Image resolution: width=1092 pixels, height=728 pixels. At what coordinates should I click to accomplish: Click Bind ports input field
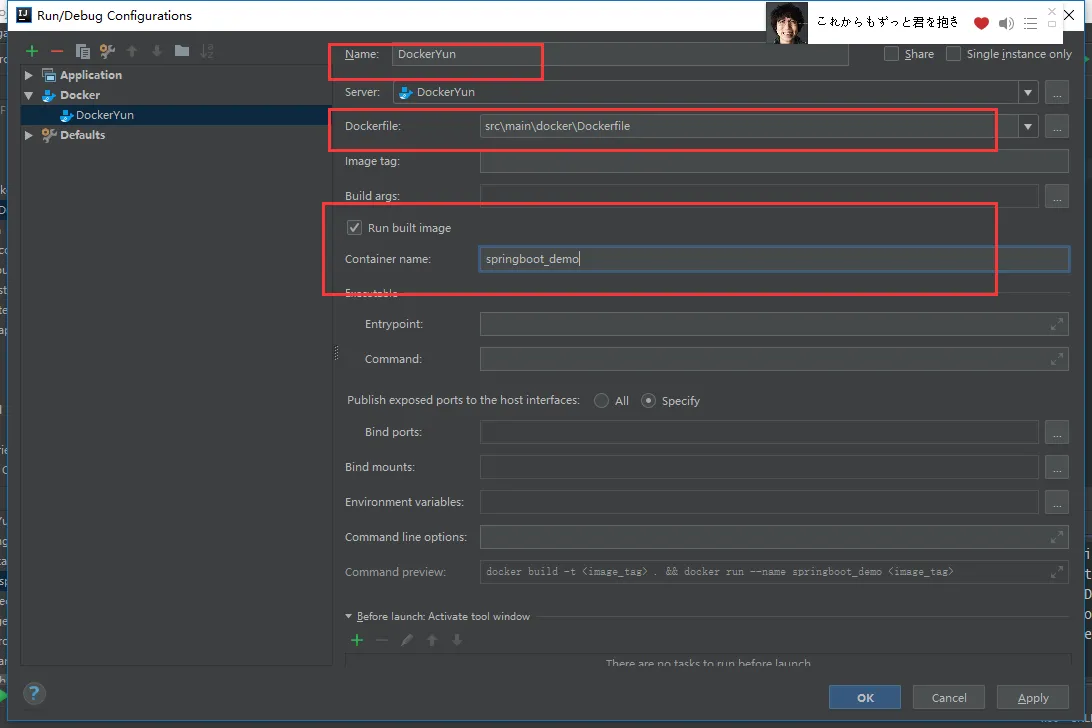pyautogui.click(x=759, y=432)
